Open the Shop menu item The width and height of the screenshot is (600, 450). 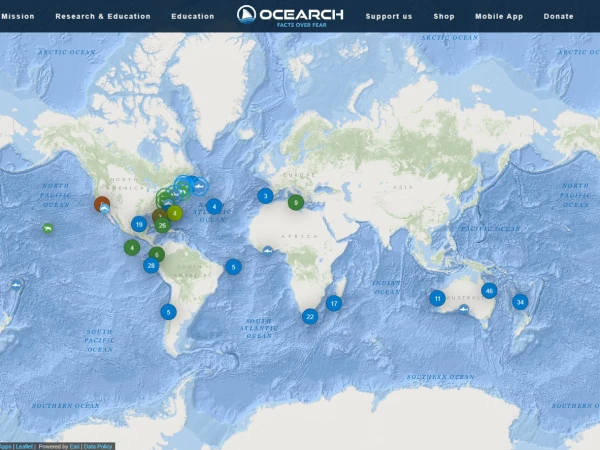pyautogui.click(x=444, y=16)
